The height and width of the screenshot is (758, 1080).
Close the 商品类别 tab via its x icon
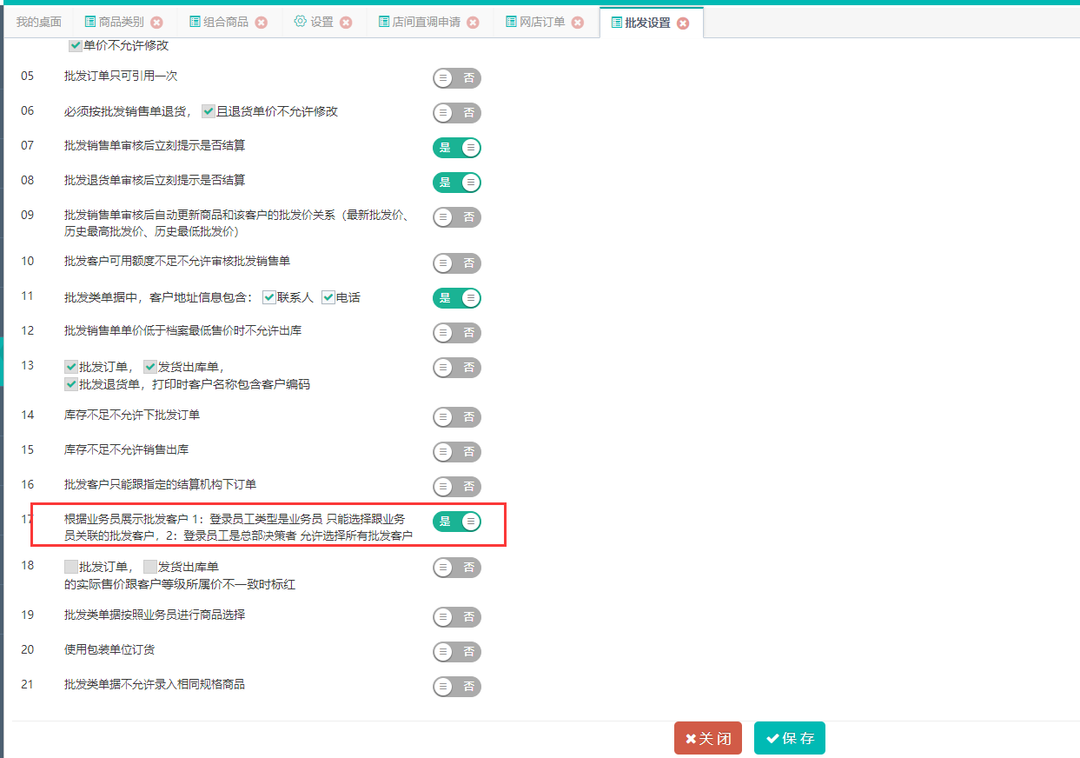point(157,22)
